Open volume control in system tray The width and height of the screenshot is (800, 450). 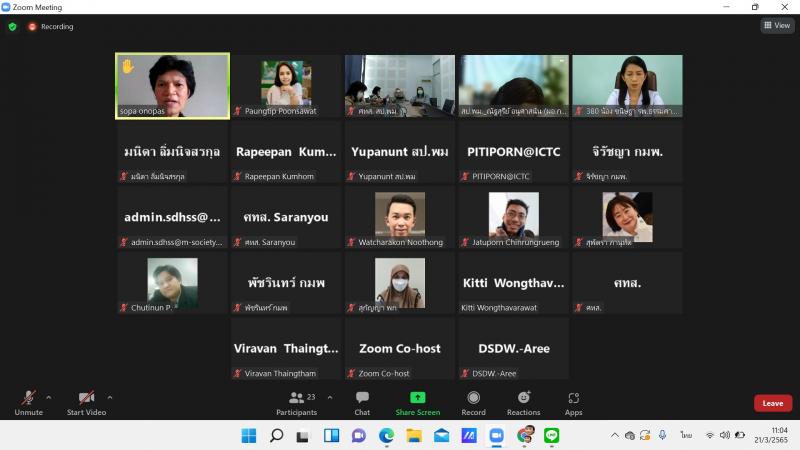click(724, 435)
